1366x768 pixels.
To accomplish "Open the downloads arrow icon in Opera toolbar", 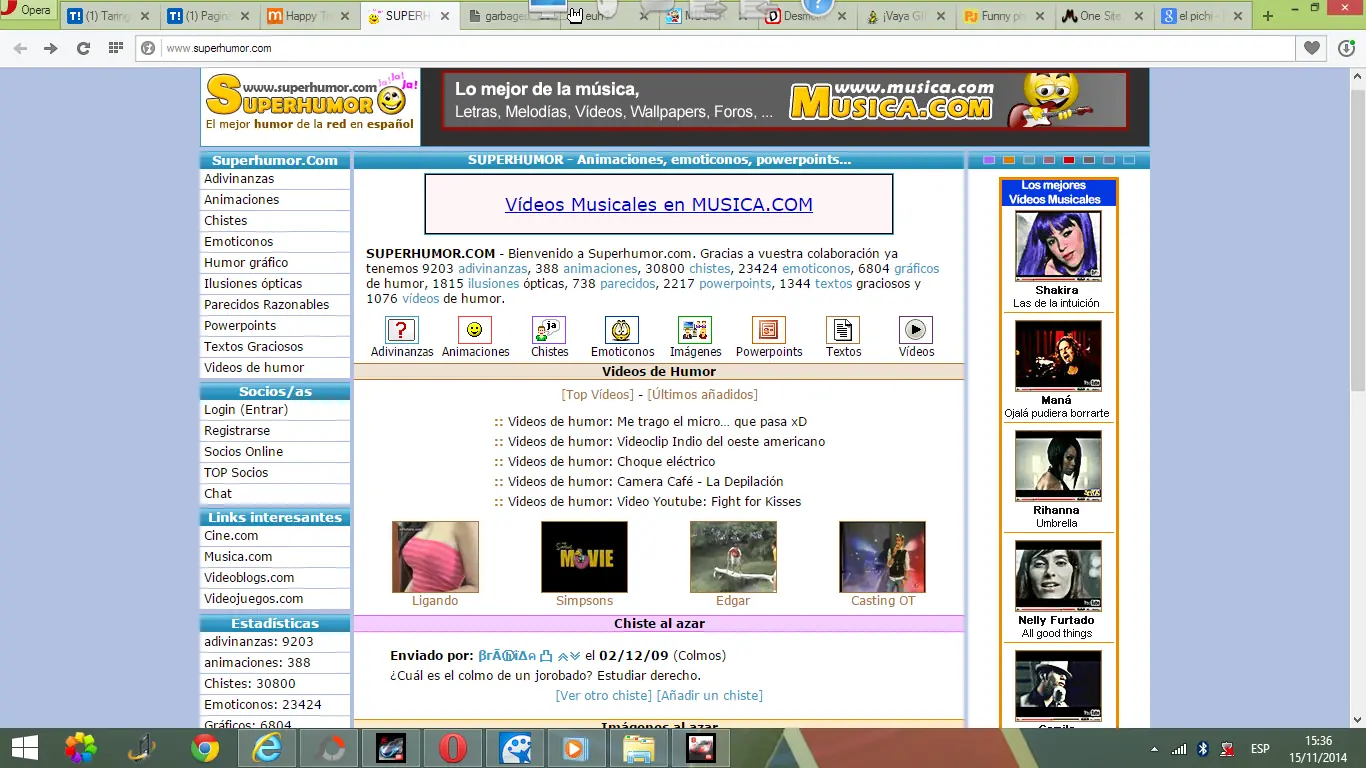I will coord(1345,48).
